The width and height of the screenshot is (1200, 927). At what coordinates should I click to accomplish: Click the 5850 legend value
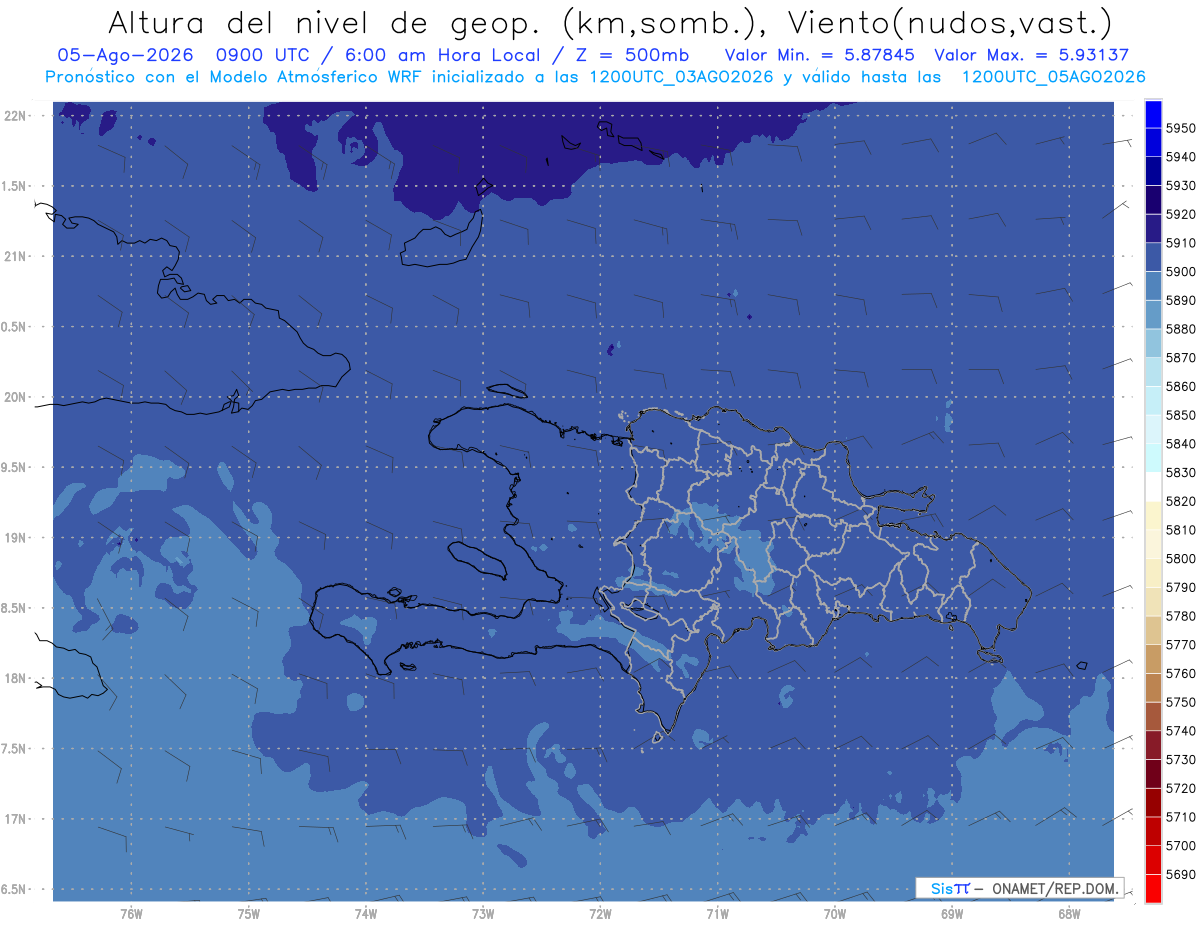tap(1179, 415)
